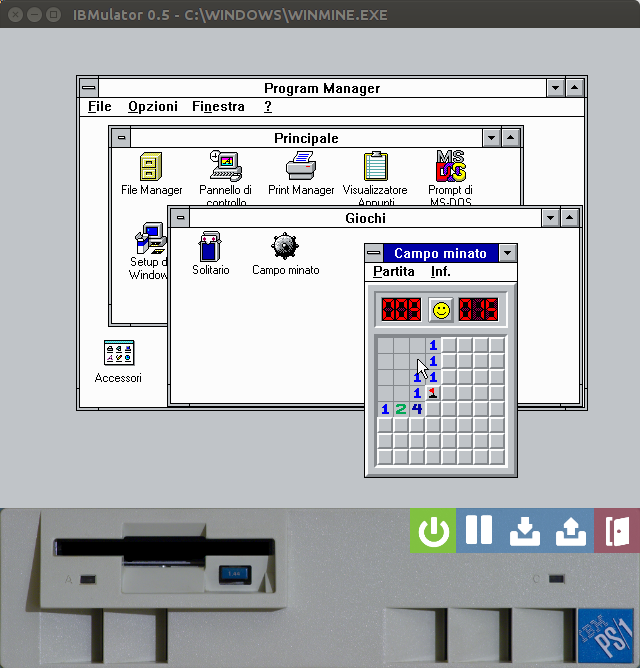
Task: Pause the emulator with the pause icon
Action: click(479, 530)
